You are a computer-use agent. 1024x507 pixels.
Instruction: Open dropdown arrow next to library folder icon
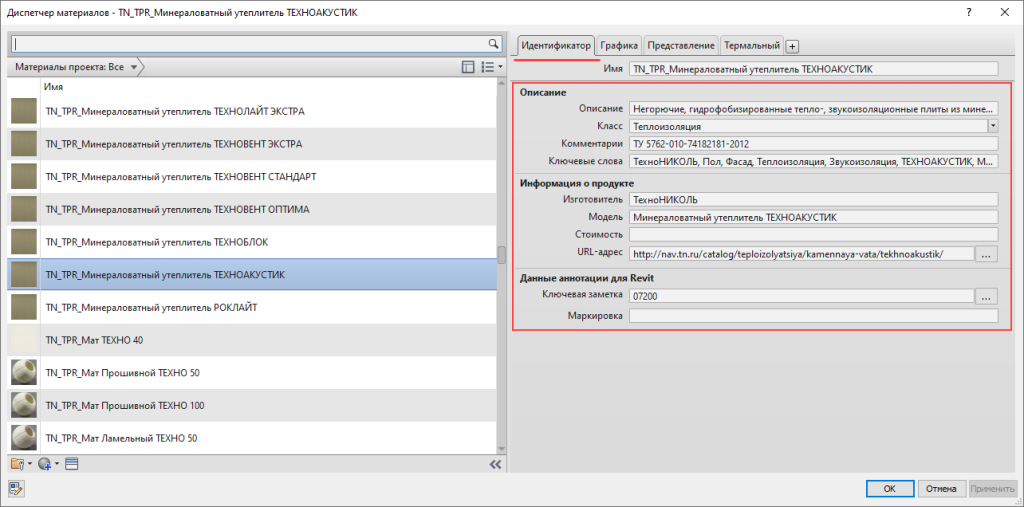coord(29,465)
